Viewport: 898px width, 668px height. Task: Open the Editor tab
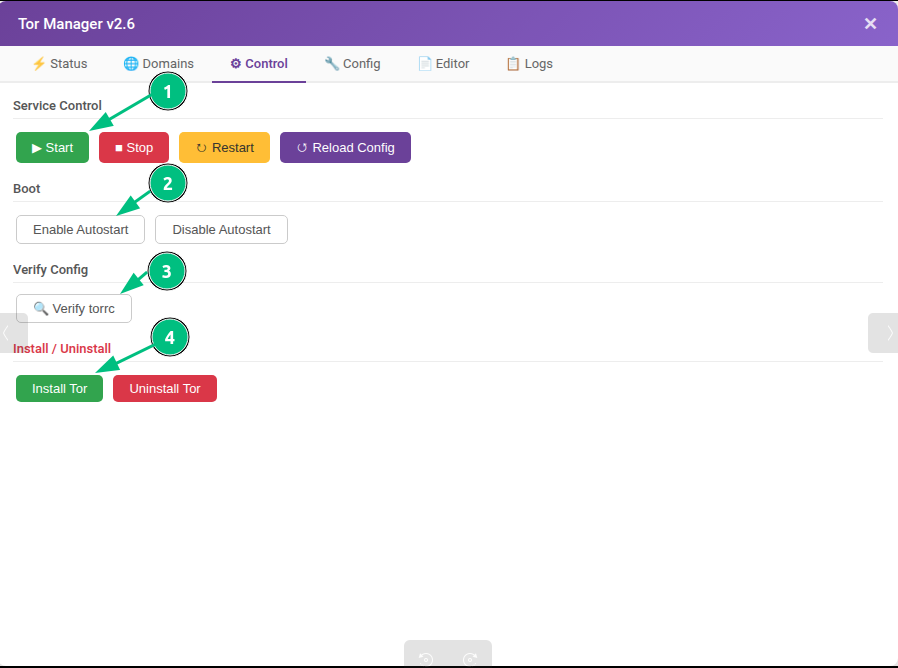point(444,64)
